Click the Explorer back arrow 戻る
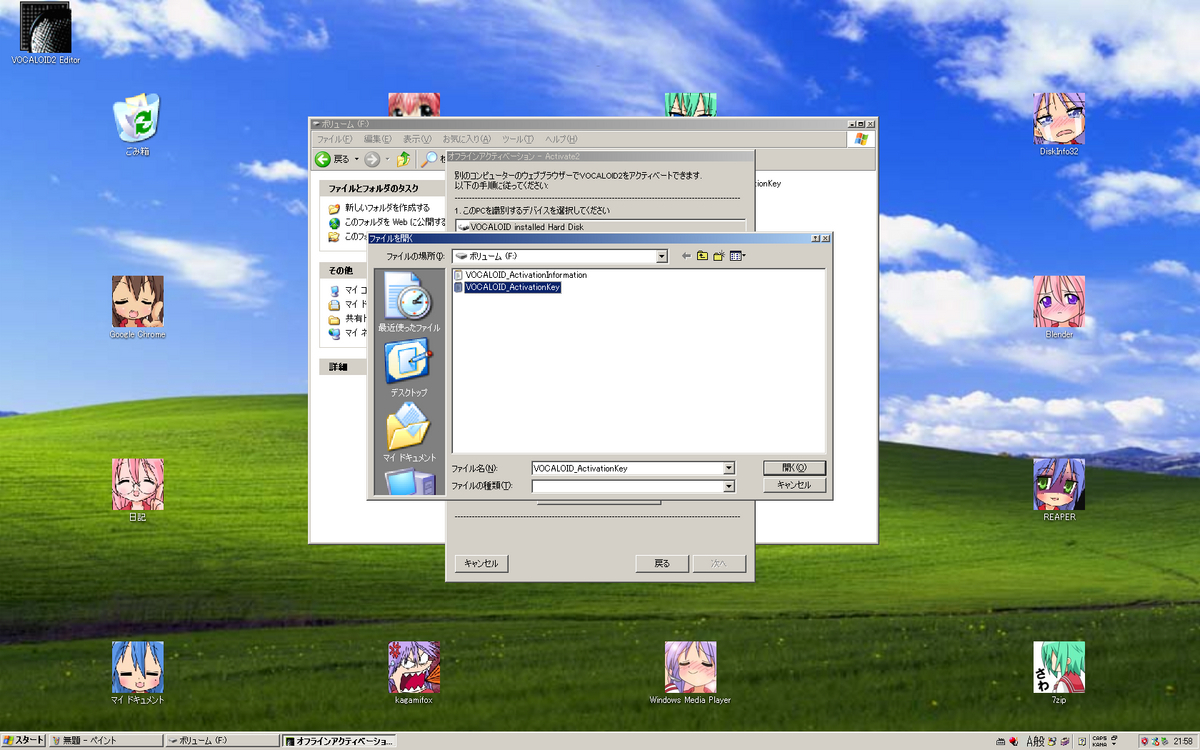This screenshot has height=750, width=1200. coord(332,159)
